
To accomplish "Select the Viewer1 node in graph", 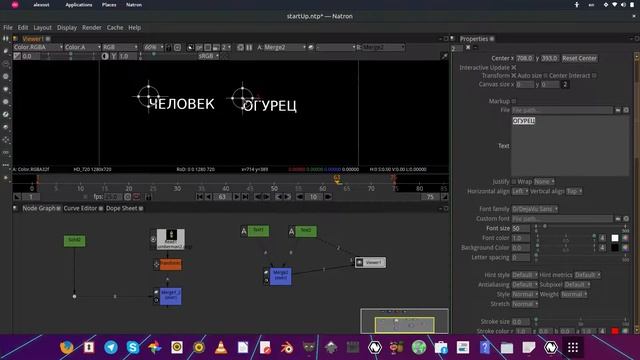I will pyautogui.click(x=370, y=262).
